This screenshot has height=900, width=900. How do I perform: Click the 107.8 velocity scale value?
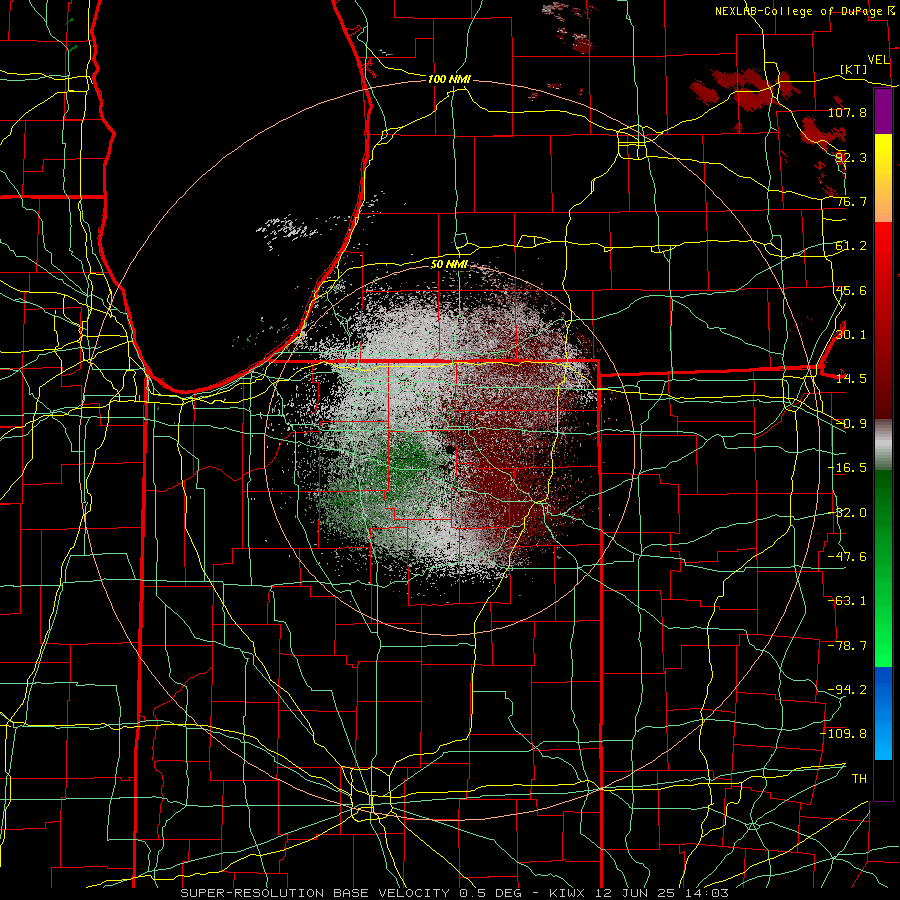[x=847, y=112]
